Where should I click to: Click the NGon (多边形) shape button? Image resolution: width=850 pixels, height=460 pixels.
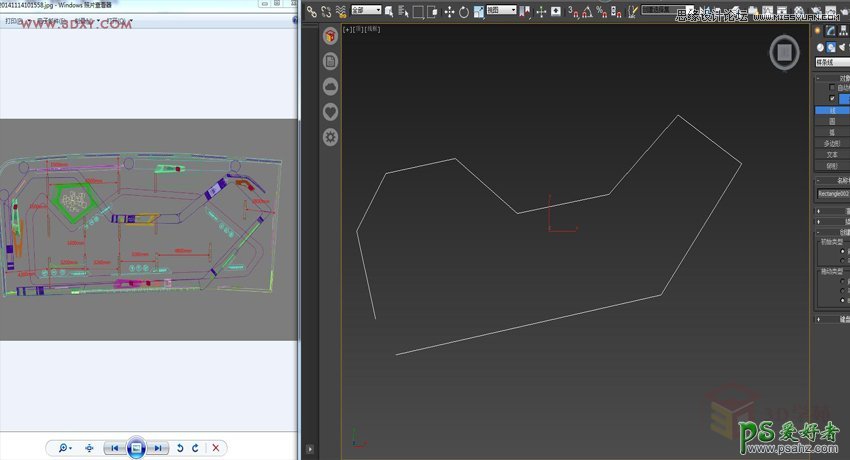coord(832,144)
